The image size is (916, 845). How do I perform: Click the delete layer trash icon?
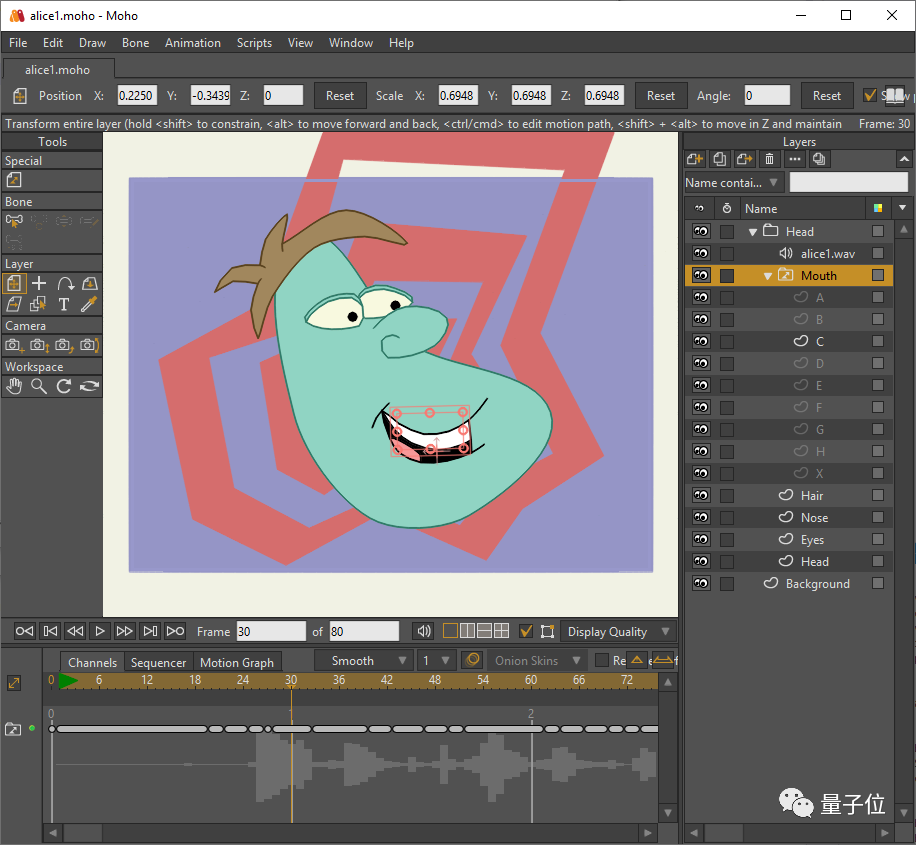(x=769, y=159)
